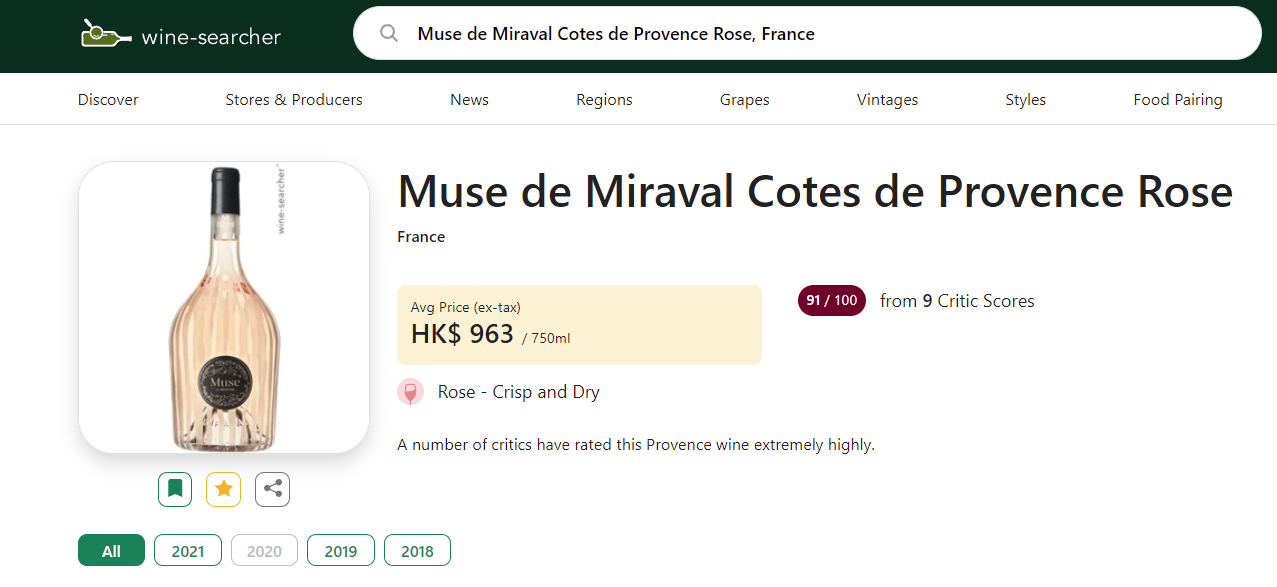Select the 2021 vintage pill
1277x587 pixels.
(x=188, y=551)
